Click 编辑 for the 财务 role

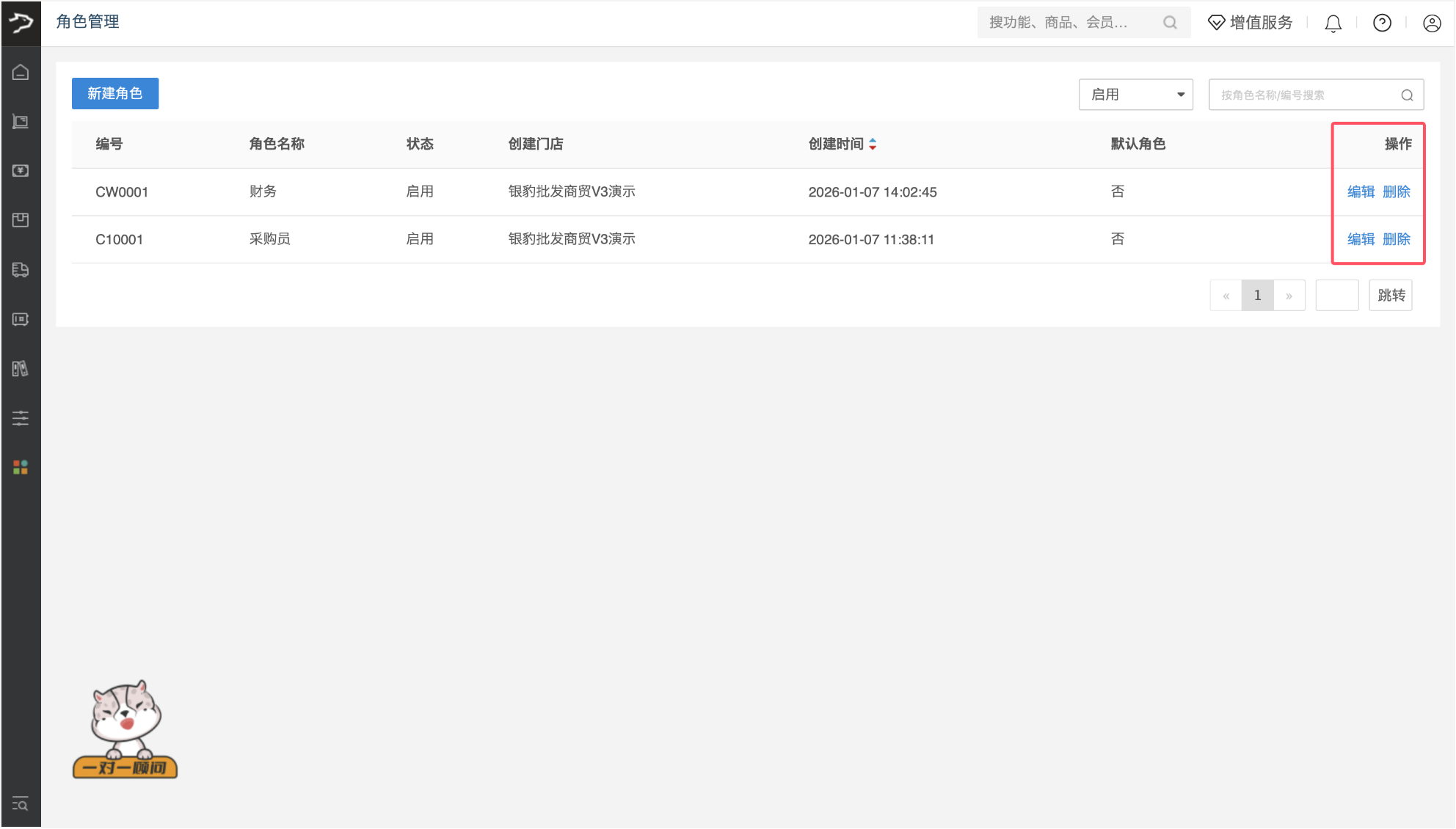pyautogui.click(x=1361, y=191)
